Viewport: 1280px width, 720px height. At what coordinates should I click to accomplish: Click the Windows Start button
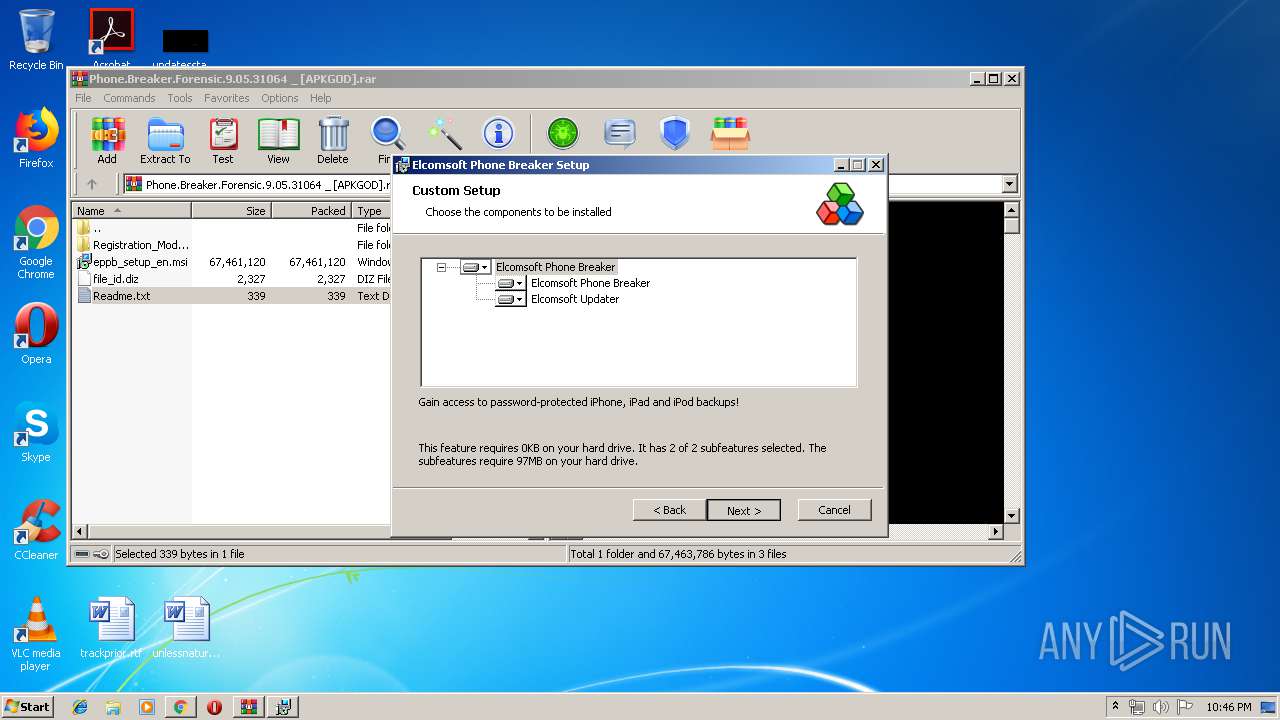click(28, 707)
